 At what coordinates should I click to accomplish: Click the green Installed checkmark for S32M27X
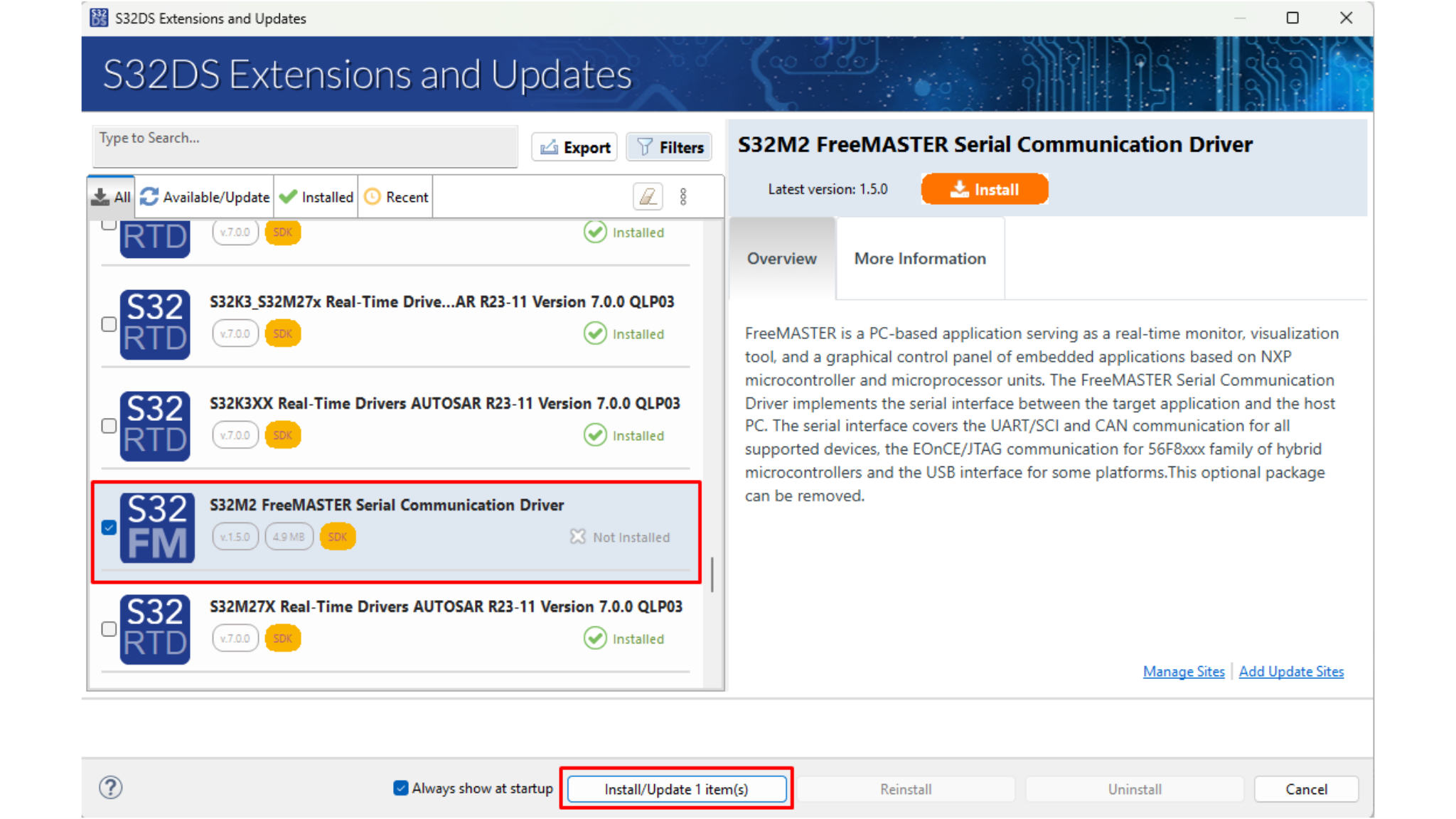[x=595, y=638]
